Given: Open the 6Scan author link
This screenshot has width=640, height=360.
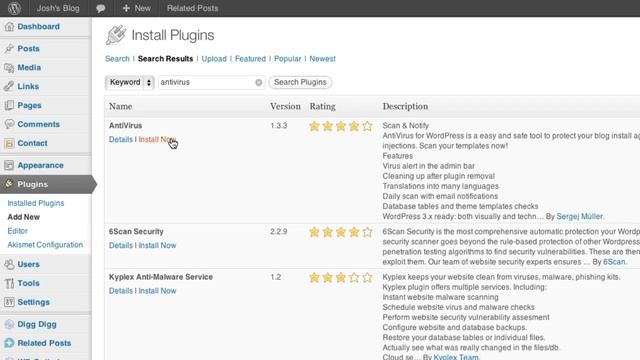Looking at the screenshot, I should coord(614,262).
